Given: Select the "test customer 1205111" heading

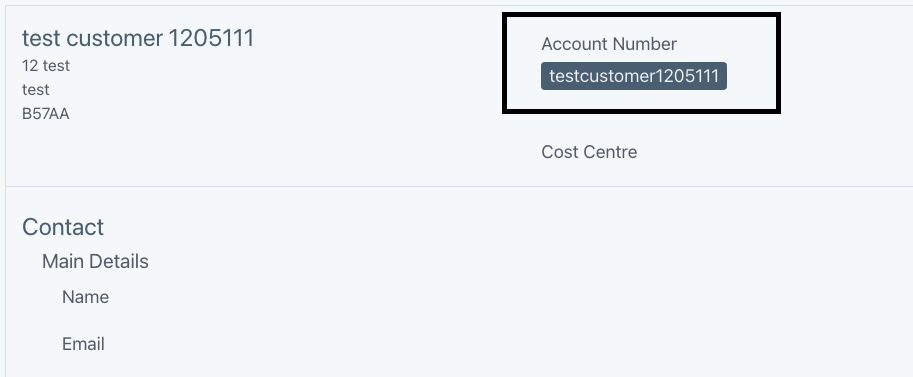Looking at the screenshot, I should coord(138,38).
